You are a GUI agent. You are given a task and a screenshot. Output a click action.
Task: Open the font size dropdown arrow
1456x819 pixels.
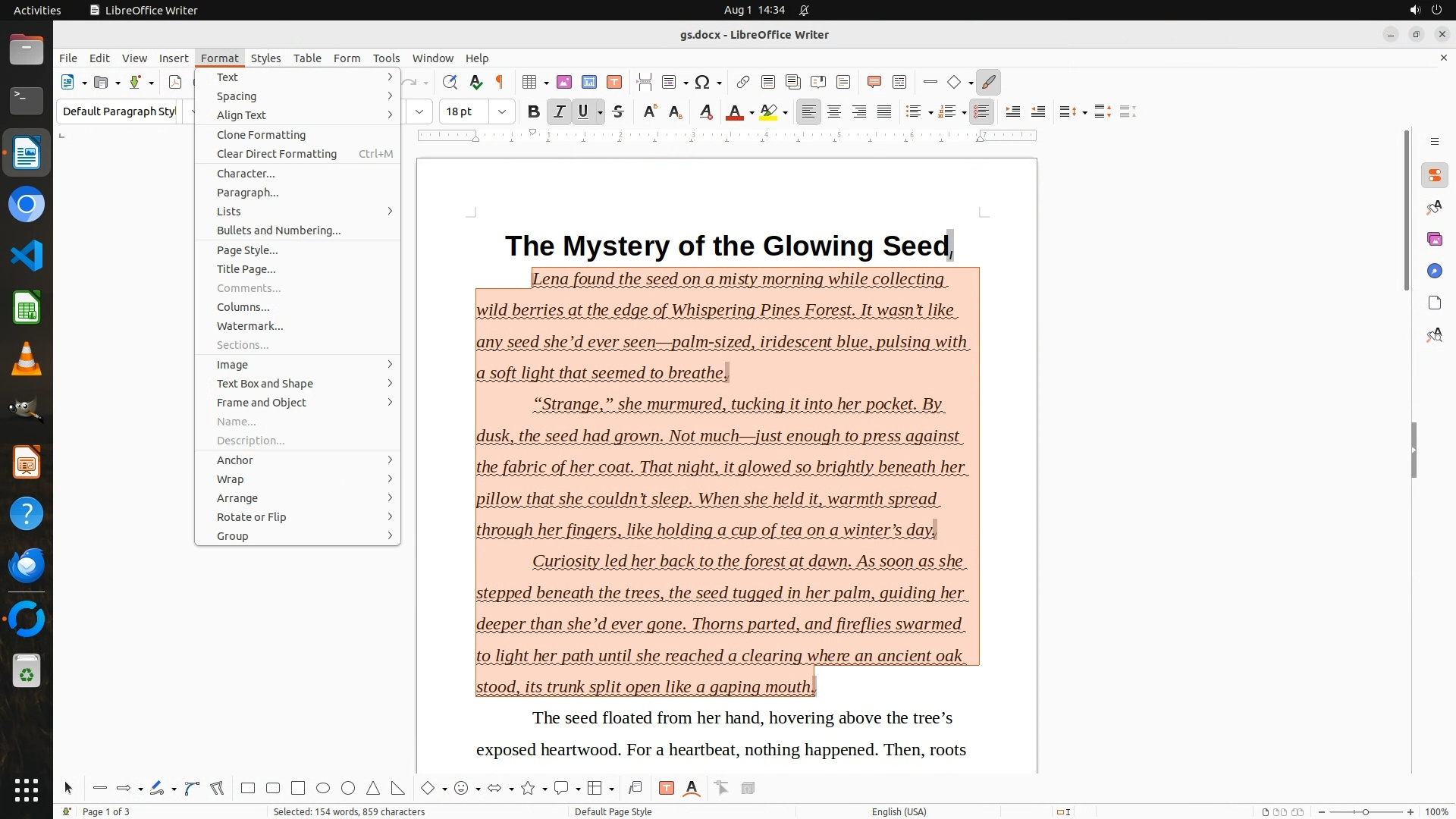click(501, 112)
